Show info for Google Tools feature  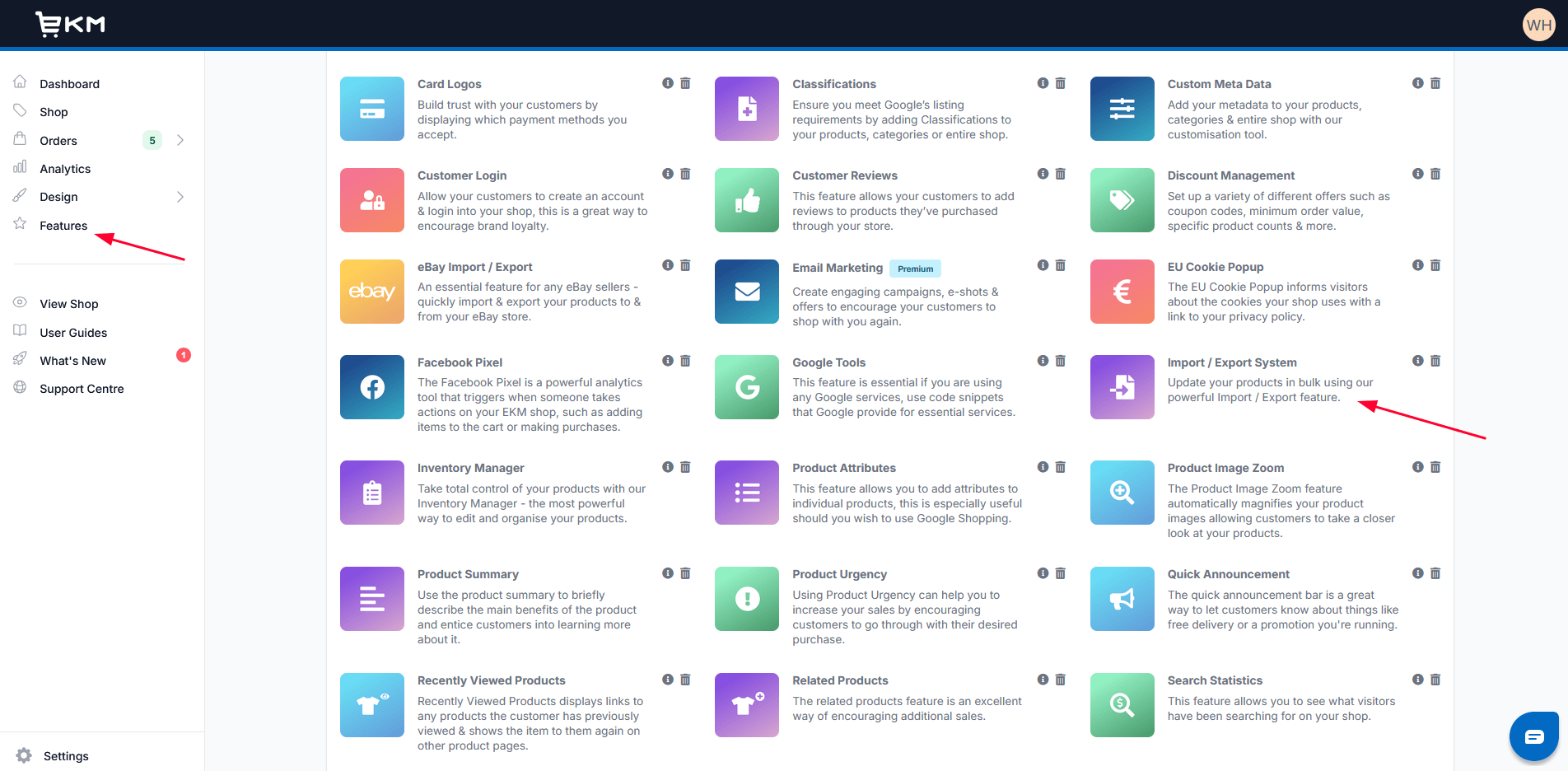pos(1043,361)
